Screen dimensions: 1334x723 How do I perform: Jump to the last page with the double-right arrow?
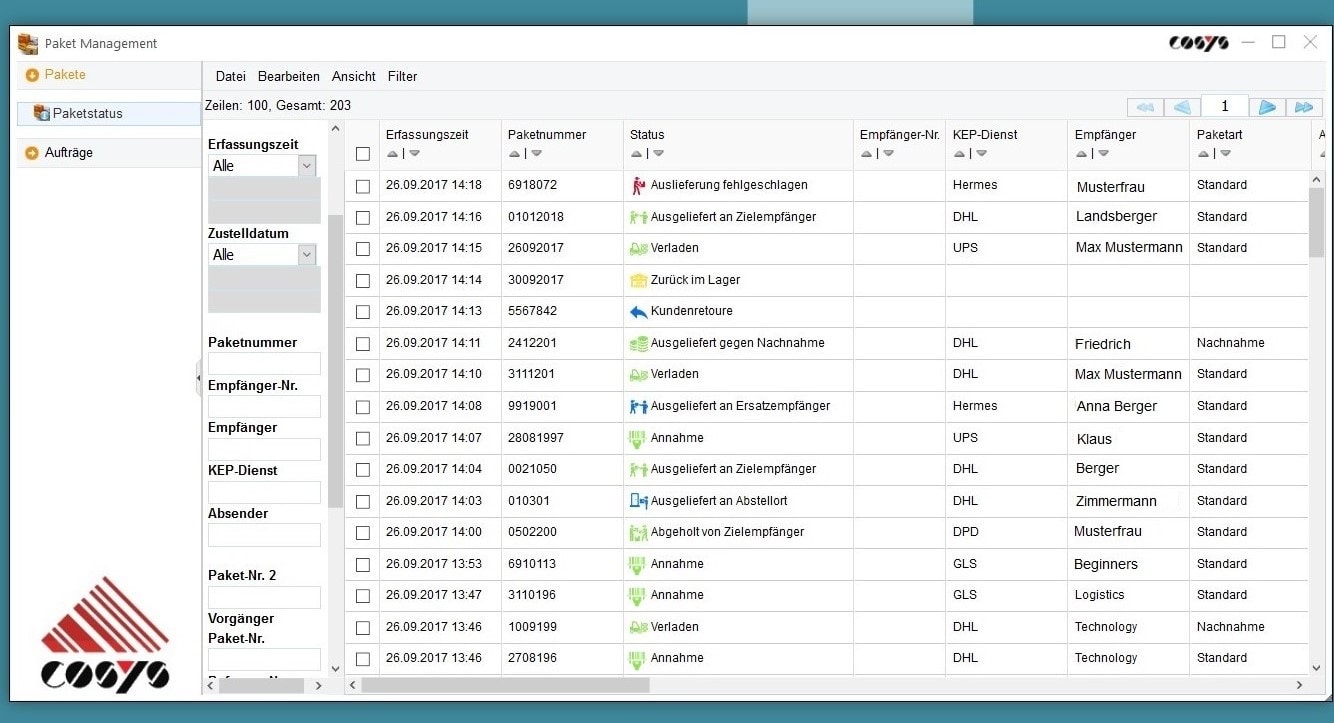[1304, 107]
